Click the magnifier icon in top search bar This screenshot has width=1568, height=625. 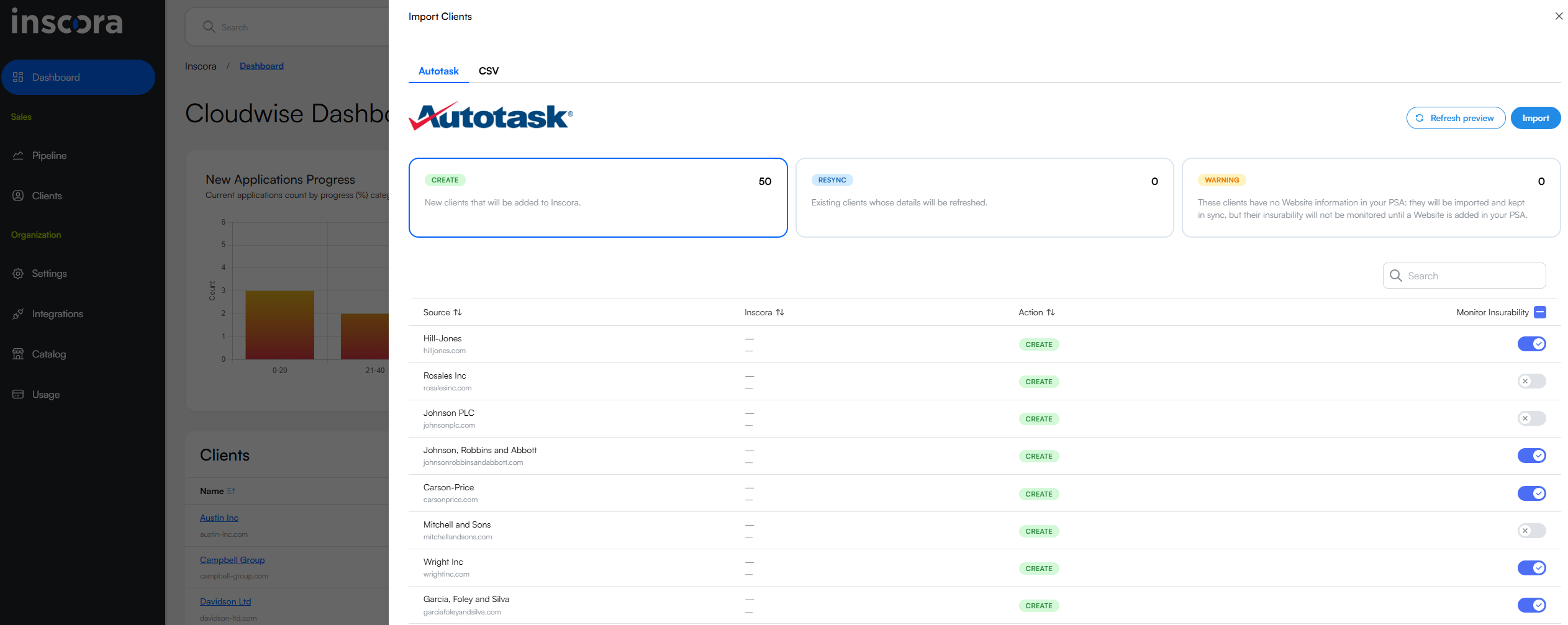tap(209, 27)
